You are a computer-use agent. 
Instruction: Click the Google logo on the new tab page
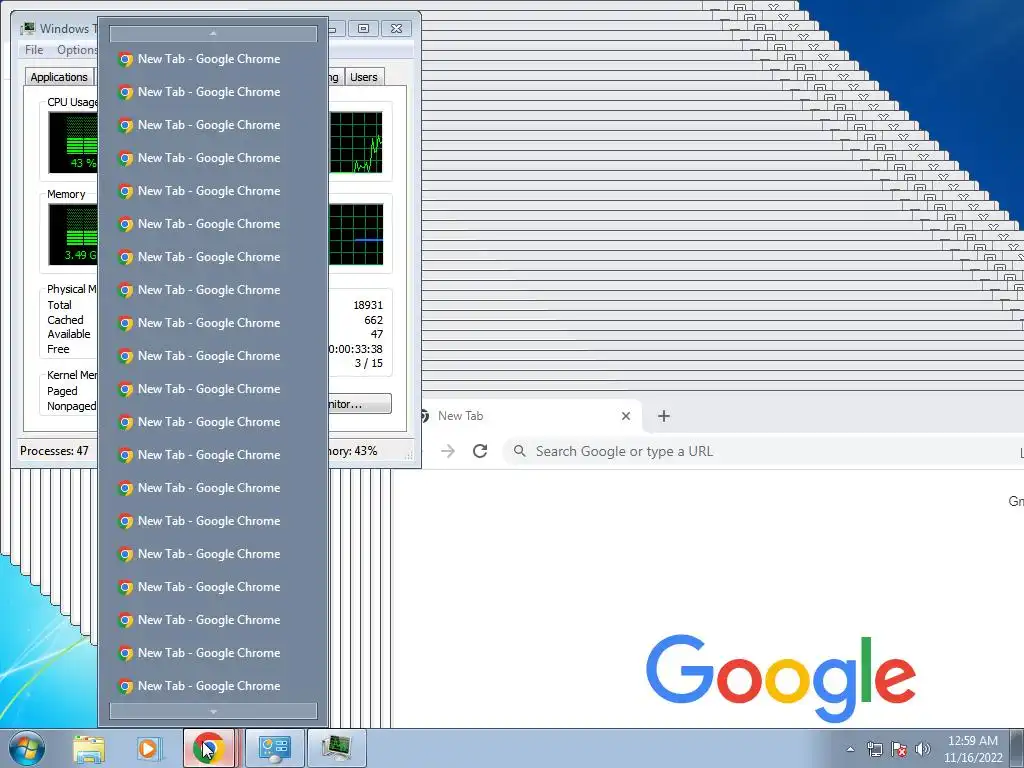[780, 678]
